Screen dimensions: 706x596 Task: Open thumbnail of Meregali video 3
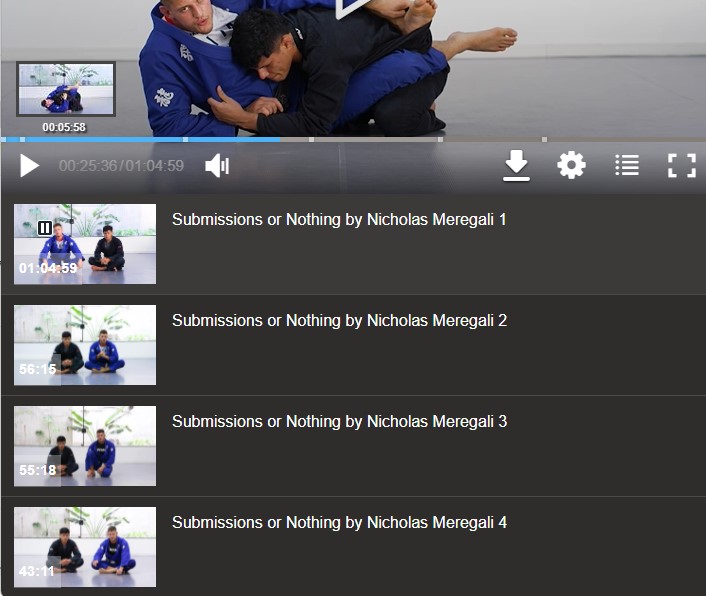(x=85, y=446)
